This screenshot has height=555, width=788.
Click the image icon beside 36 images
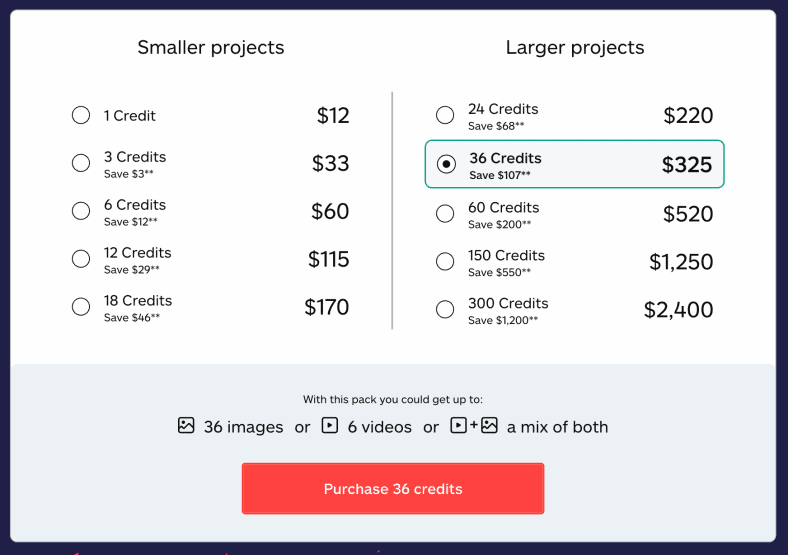click(186, 426)
